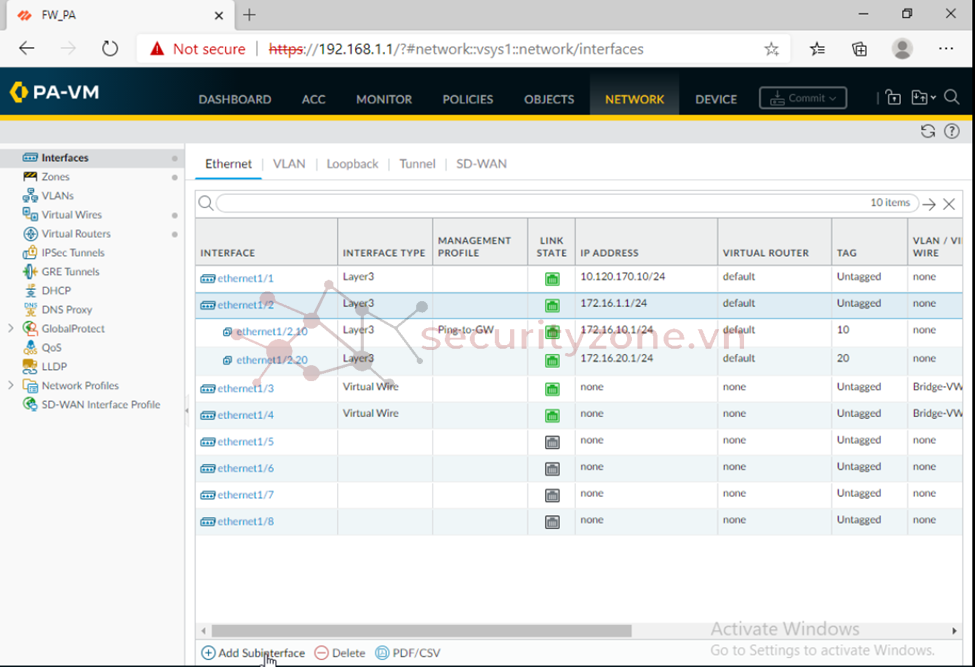
Task: Open browser settings ellipsis menu
Action: 946,48
